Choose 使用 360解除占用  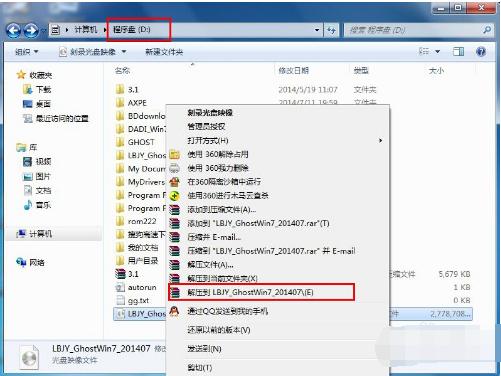(218, 154)
